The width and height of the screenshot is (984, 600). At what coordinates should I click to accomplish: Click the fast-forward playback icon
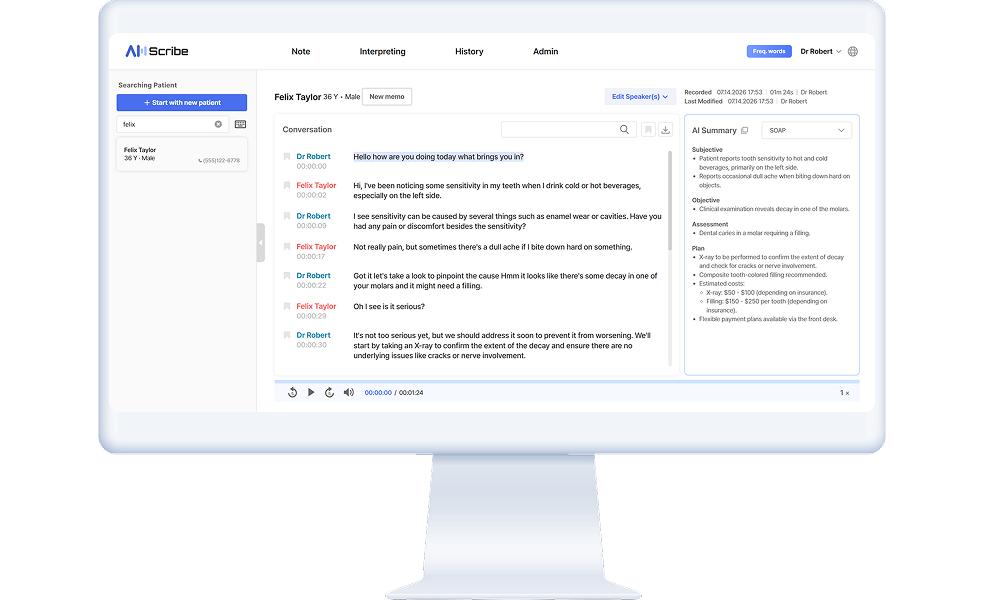[329, 392]
